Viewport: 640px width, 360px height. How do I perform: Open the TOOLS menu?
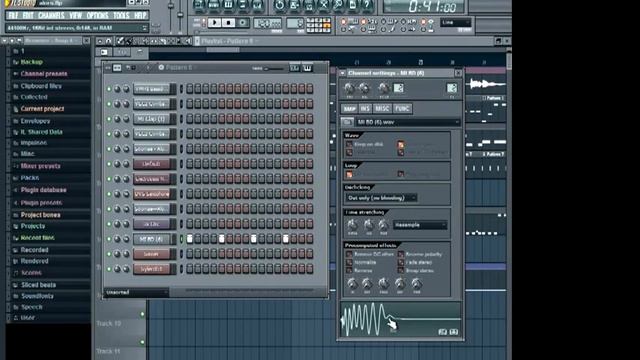point(121,16)
